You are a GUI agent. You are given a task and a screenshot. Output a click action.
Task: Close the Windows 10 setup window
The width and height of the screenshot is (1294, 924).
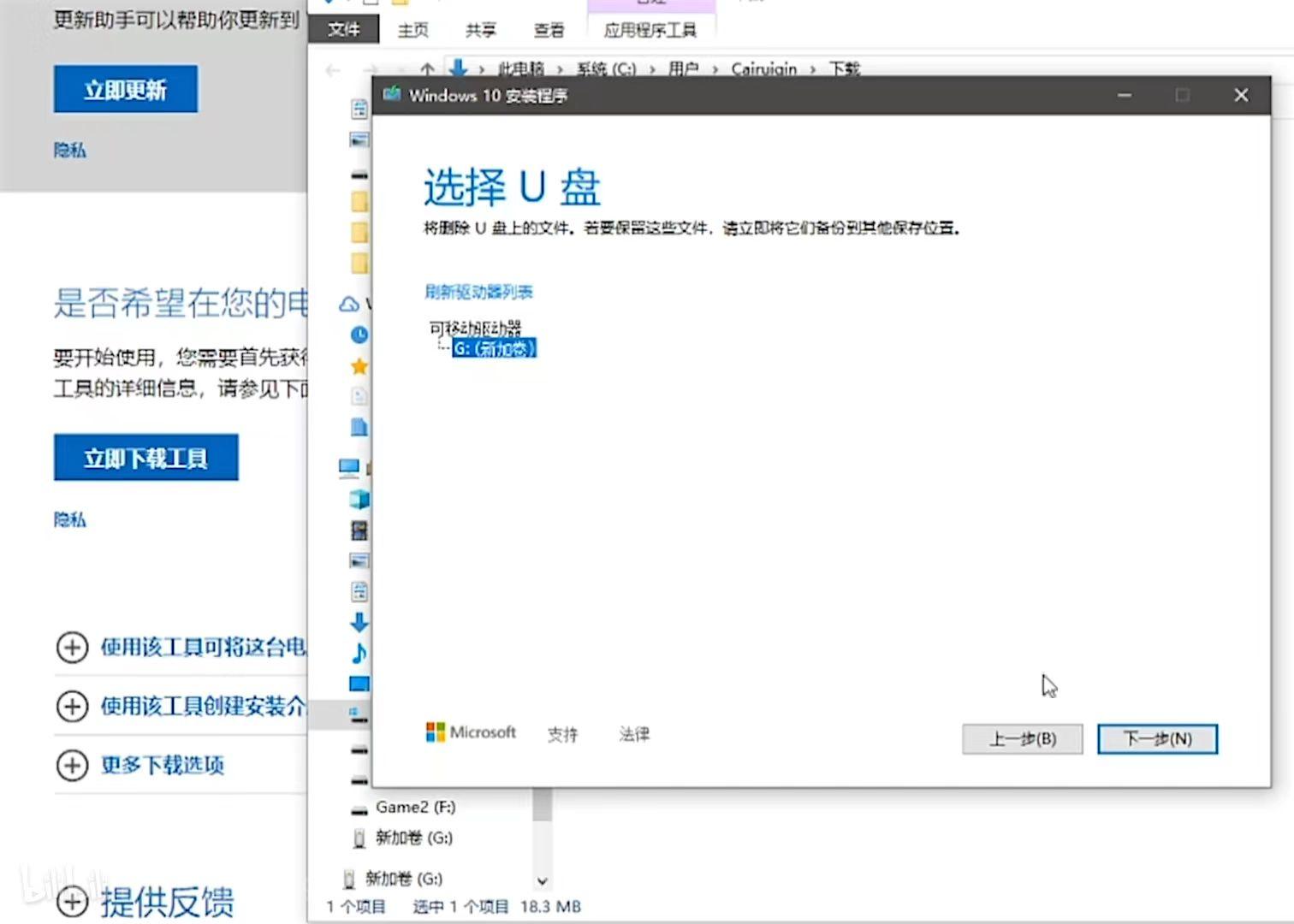(1241, 95)
